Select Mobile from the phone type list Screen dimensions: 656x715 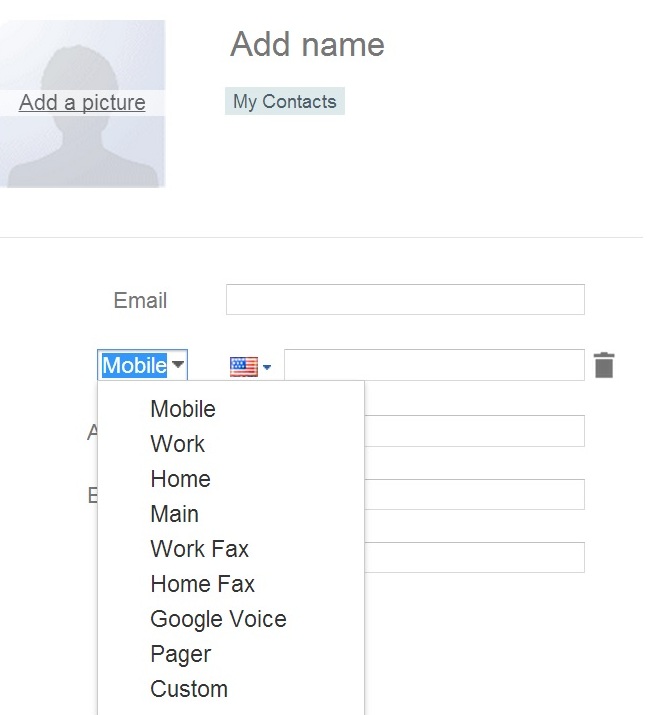click(x=183, y=409)
